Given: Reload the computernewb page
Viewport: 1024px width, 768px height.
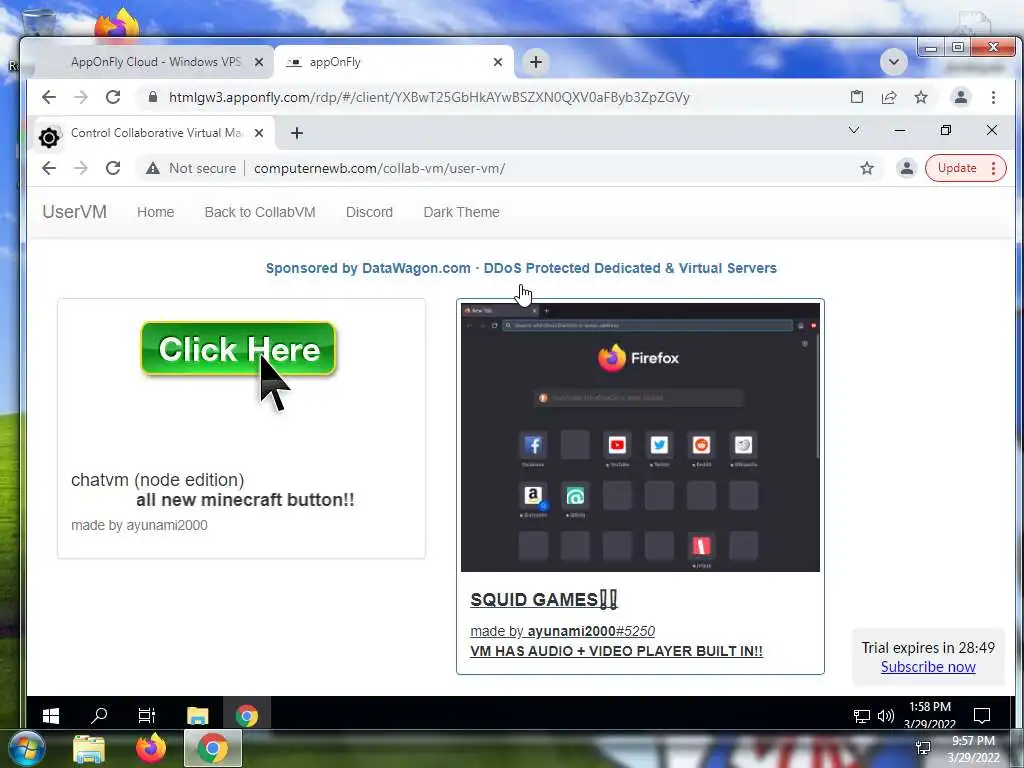Looking at the screenshot, I should pyautogui.click(x=113, y=168).
